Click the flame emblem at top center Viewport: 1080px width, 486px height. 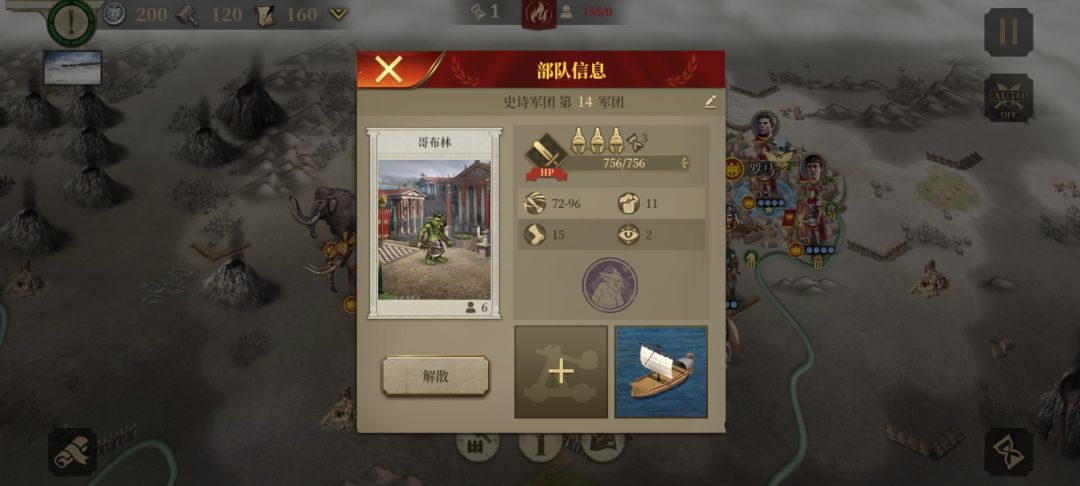click(x=539, y=14)
